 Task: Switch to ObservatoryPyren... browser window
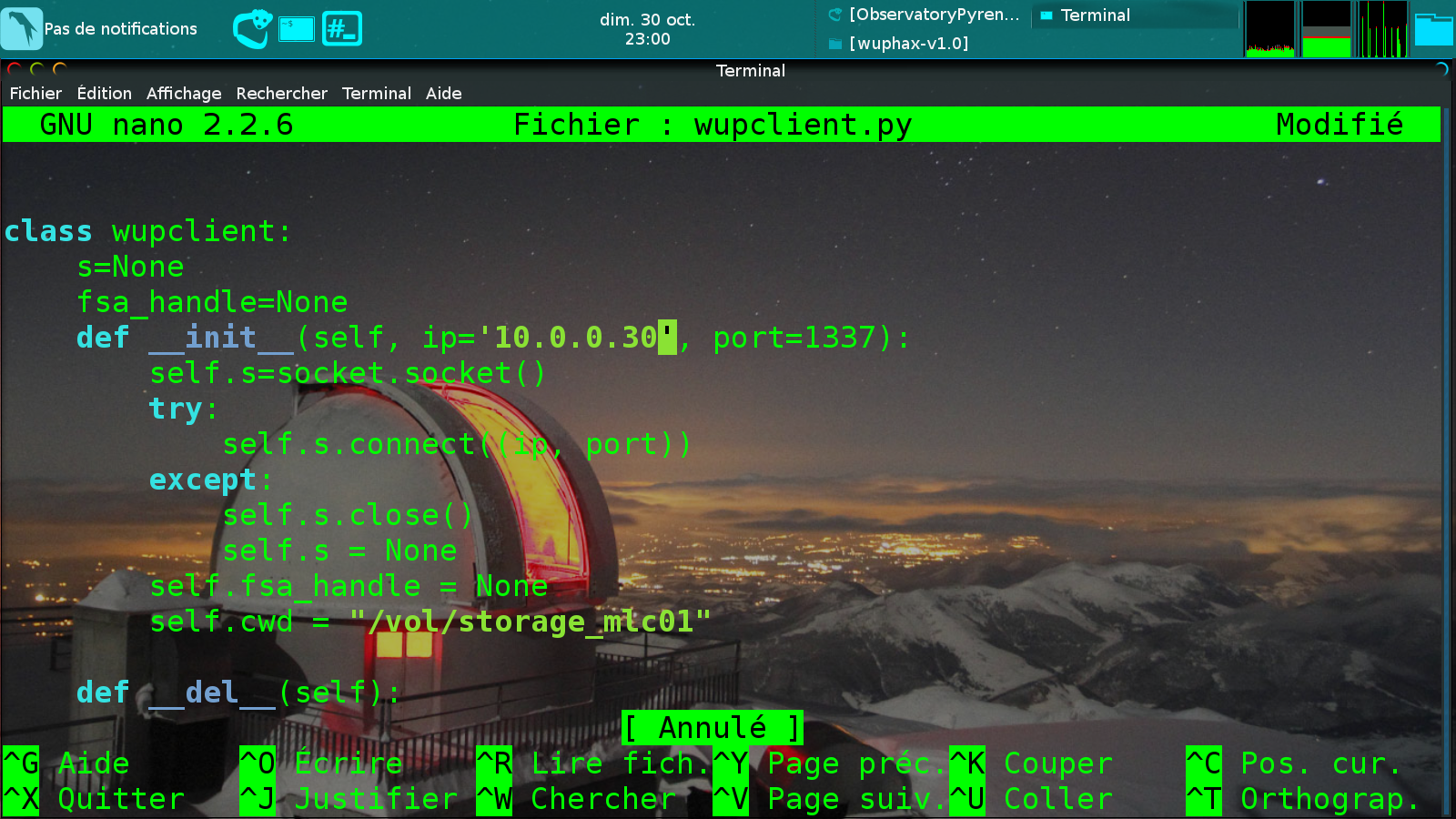click(924, 15)
